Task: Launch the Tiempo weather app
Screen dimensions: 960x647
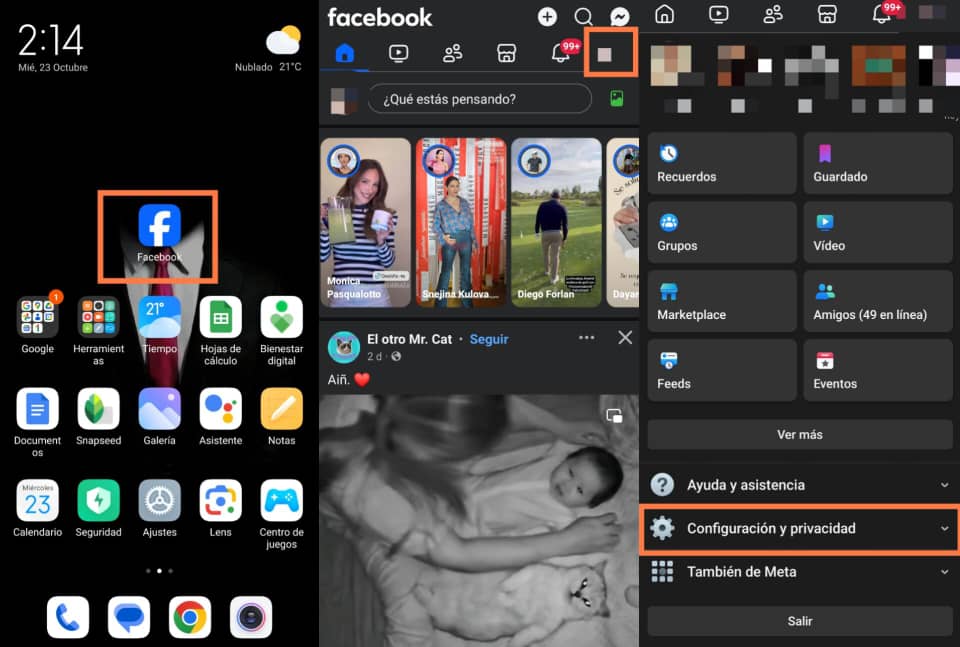Action: (x=159, y=317)
